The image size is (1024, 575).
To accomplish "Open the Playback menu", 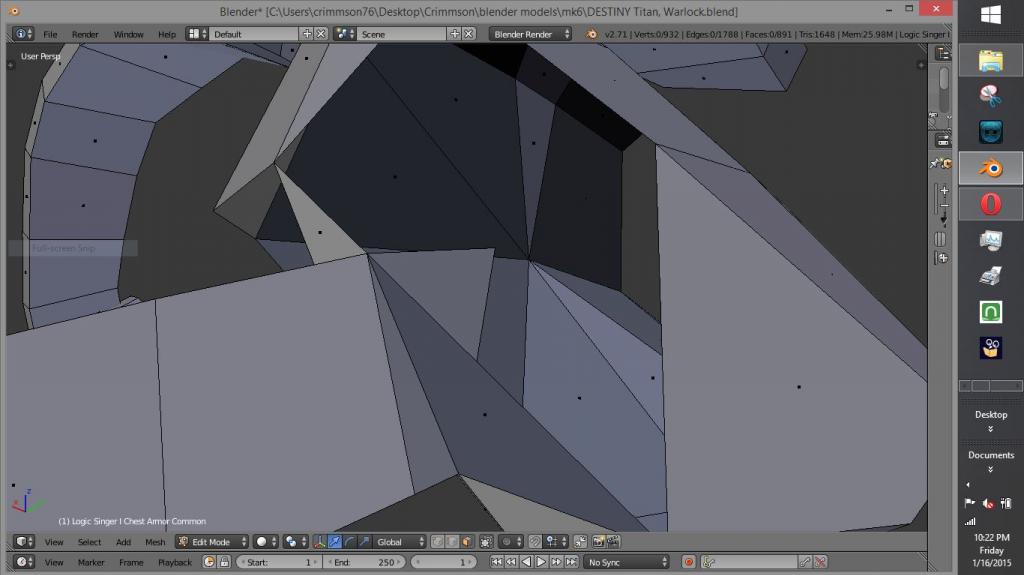I will point(175,563).
